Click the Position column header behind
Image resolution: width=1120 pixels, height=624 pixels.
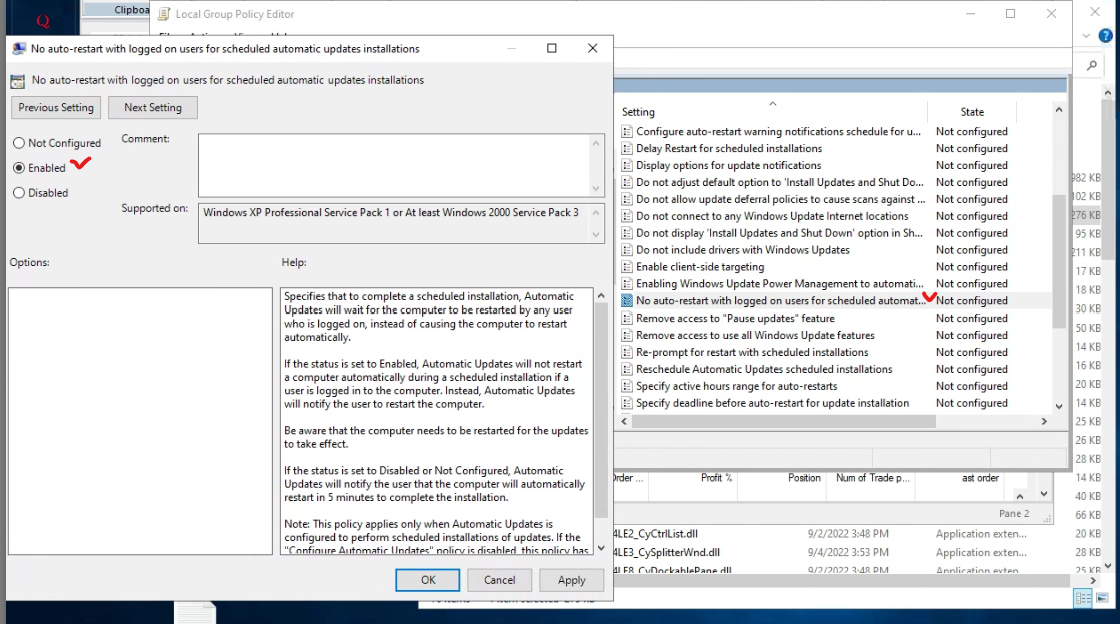(804, 478)
